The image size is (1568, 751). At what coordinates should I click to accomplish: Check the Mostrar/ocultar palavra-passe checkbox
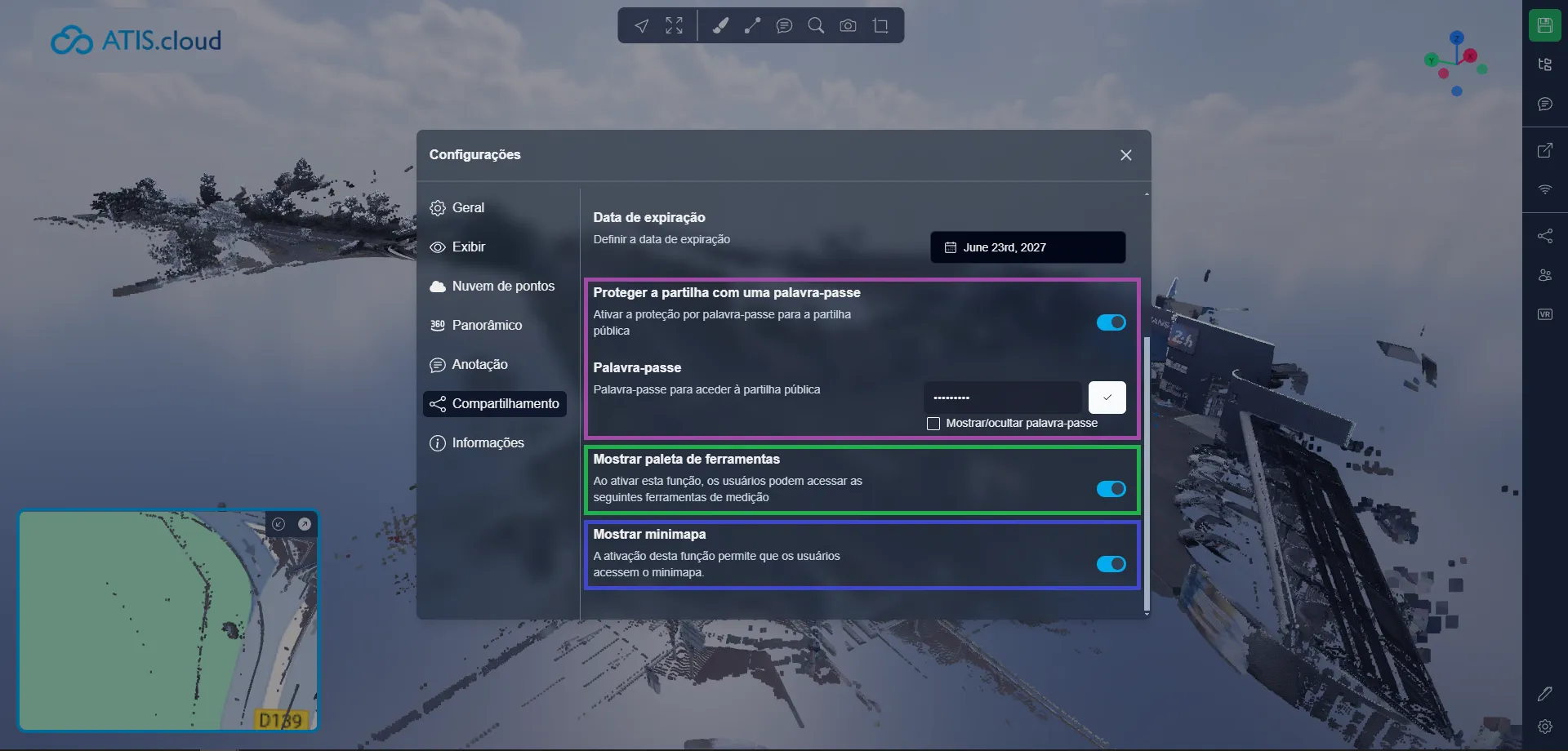933,424
